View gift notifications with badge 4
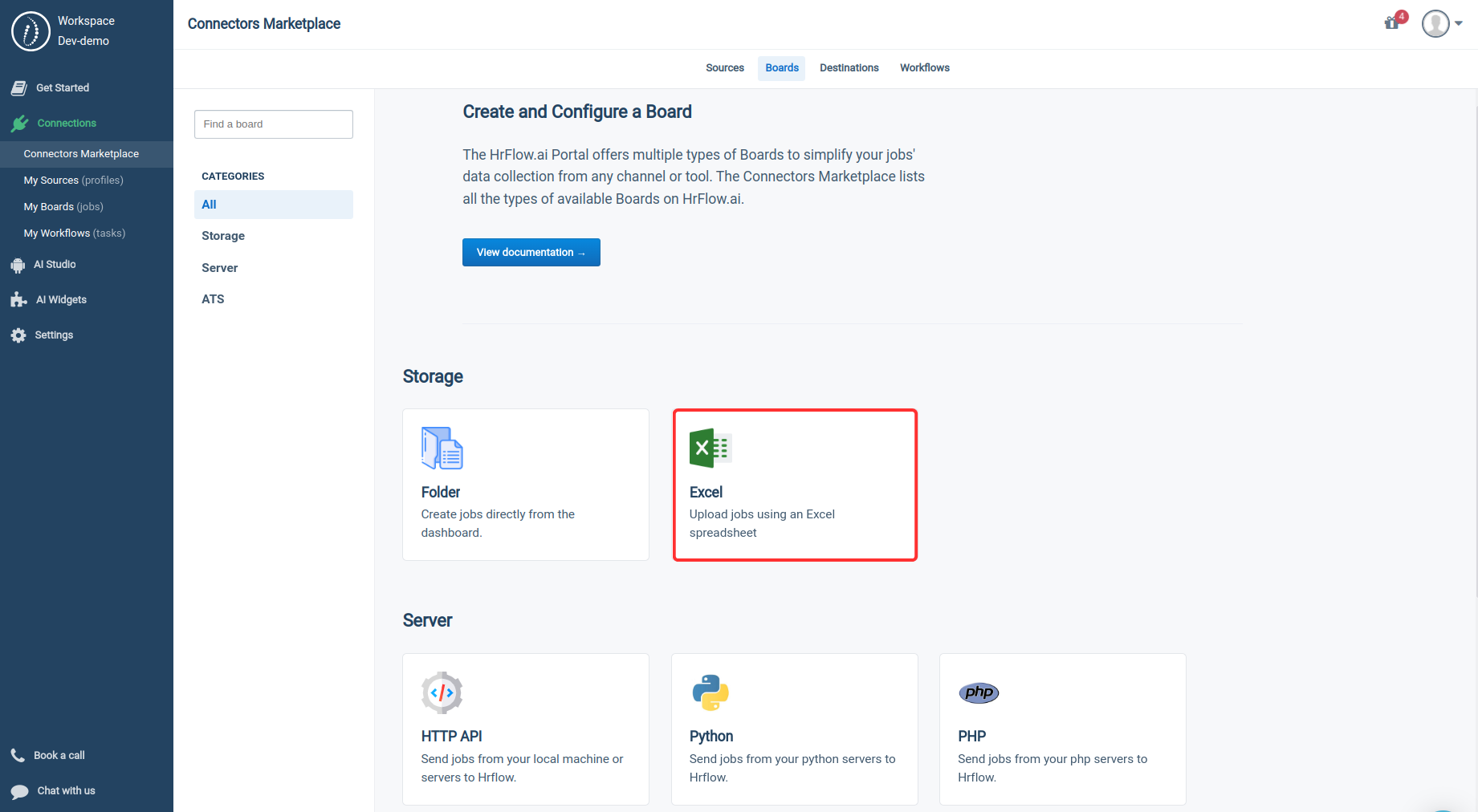 coord(1392,22)
